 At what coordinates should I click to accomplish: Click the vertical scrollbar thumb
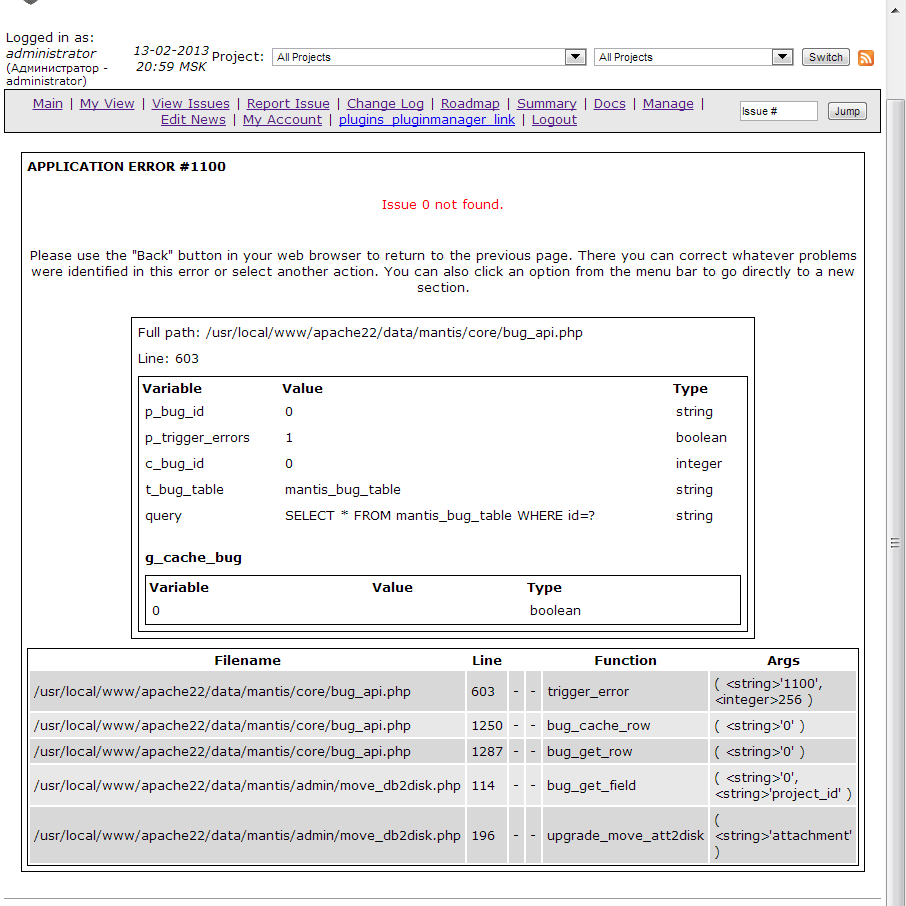pos(895,542)
